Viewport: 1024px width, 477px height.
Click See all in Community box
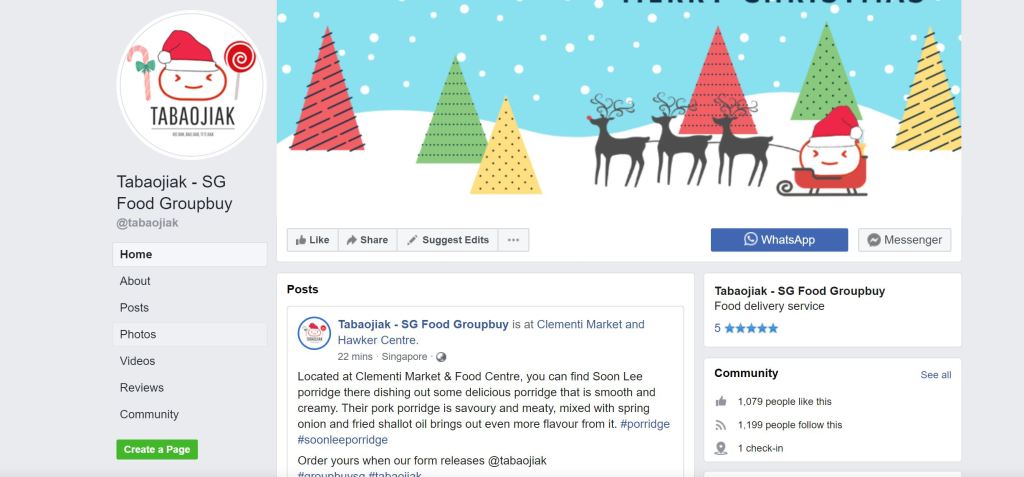(936, 375)
